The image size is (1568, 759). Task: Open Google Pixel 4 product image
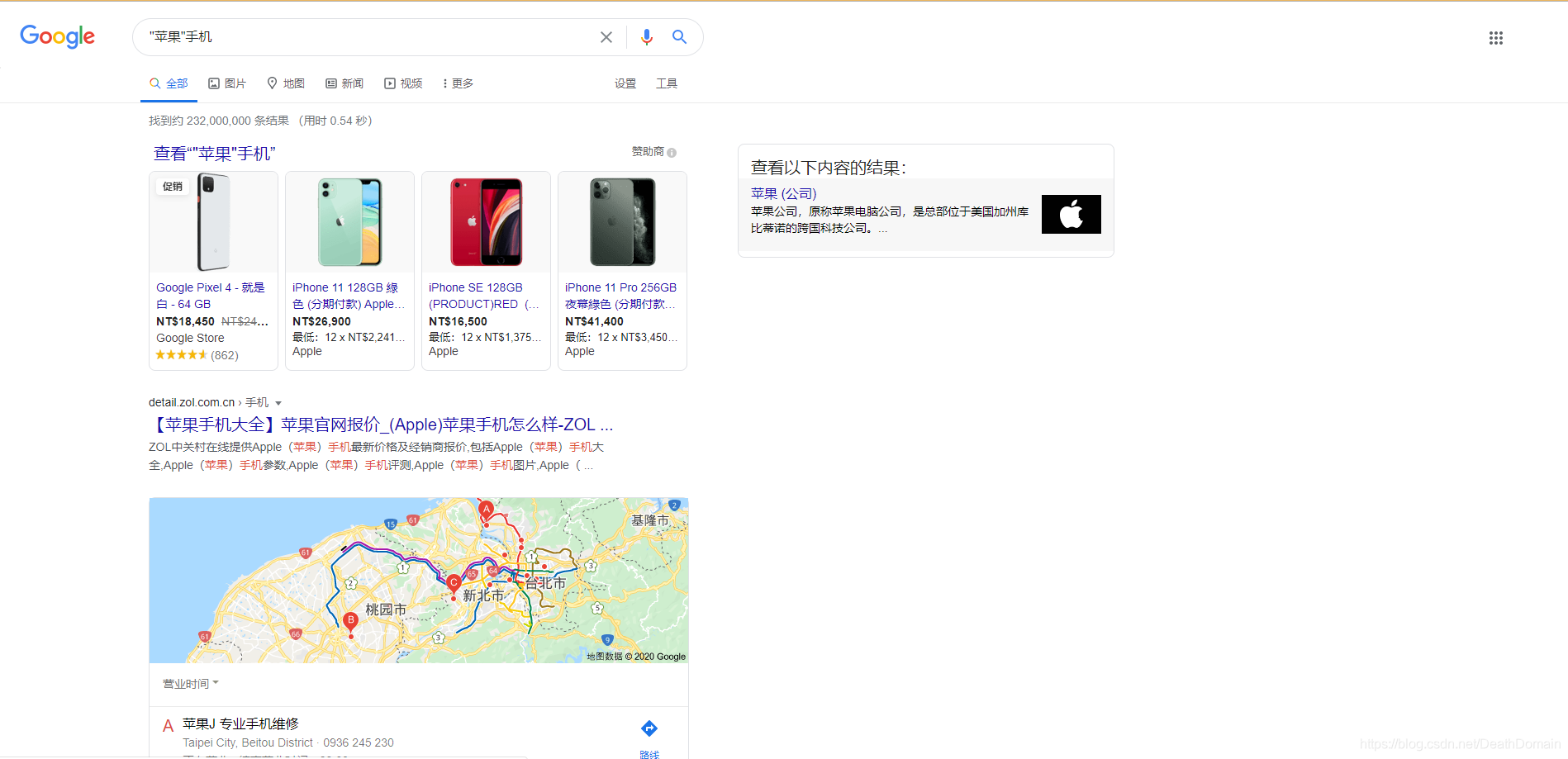click(213, 222)
